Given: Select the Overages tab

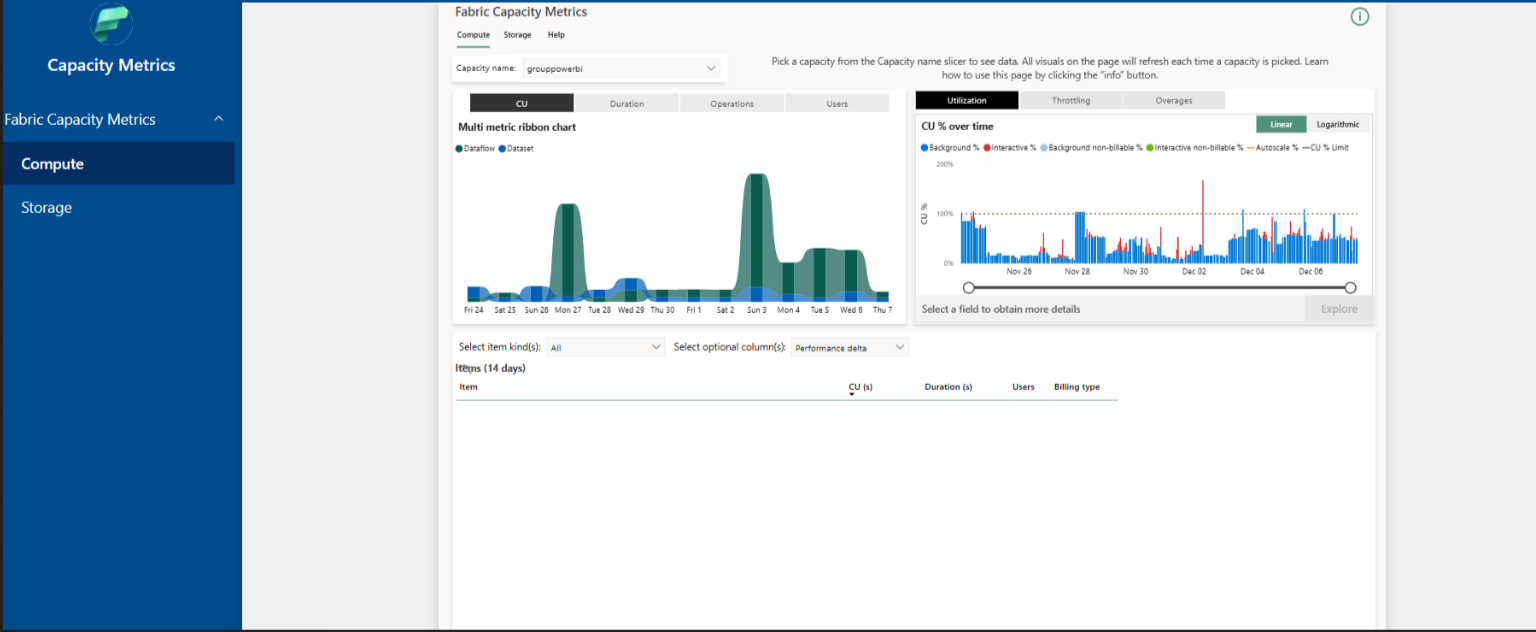Looking at the screenshot, I should pyautogui.click(x=1174, y=100).
